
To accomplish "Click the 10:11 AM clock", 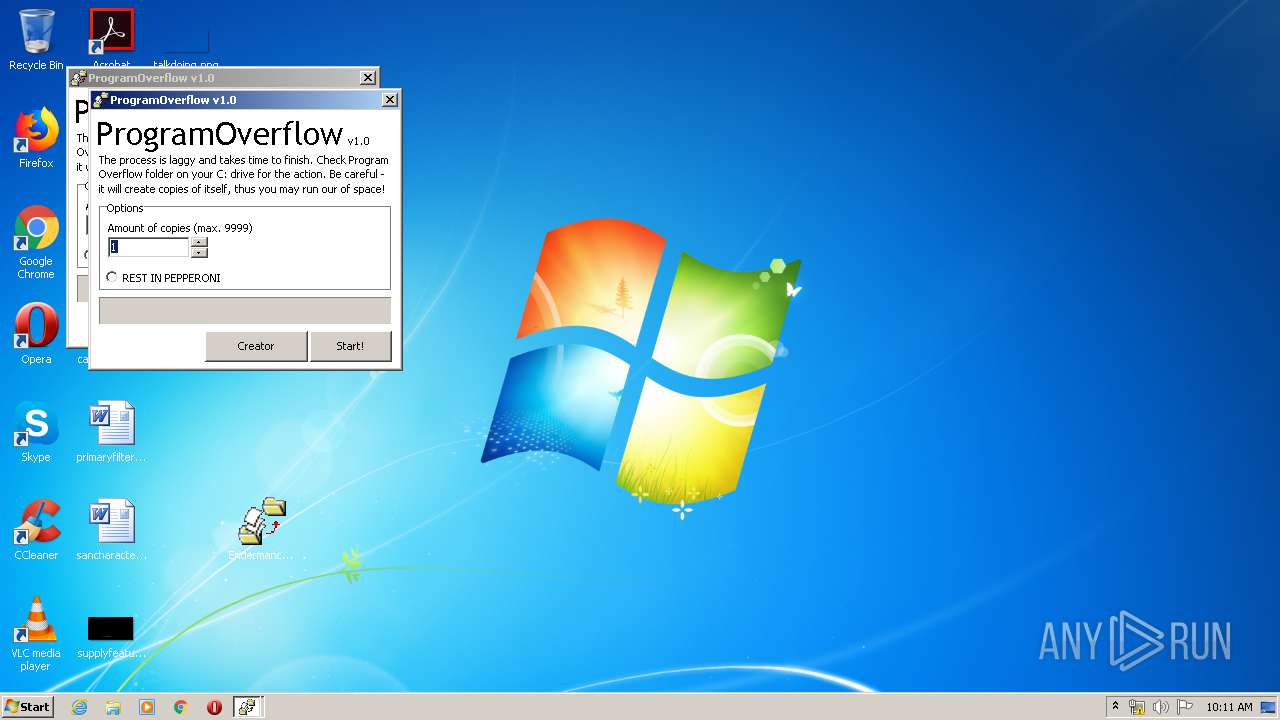I will pyautogui.click(x=1229, y=707).
